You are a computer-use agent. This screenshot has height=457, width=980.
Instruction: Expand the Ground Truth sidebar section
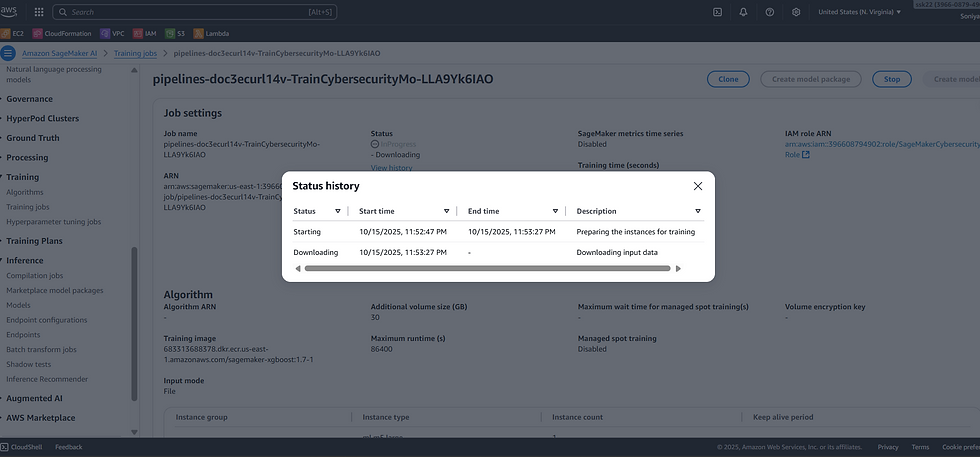pos(32,138)
